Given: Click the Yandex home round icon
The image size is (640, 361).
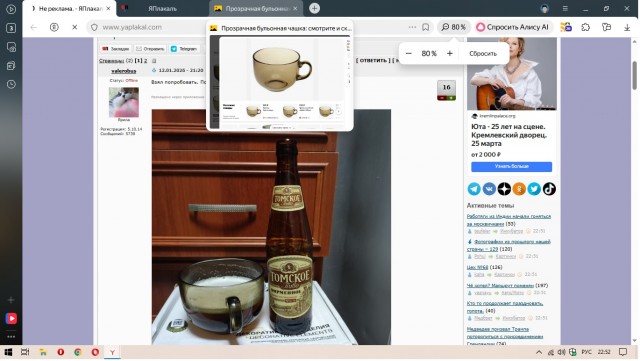Looking at the screenshot, I should 54,27.
